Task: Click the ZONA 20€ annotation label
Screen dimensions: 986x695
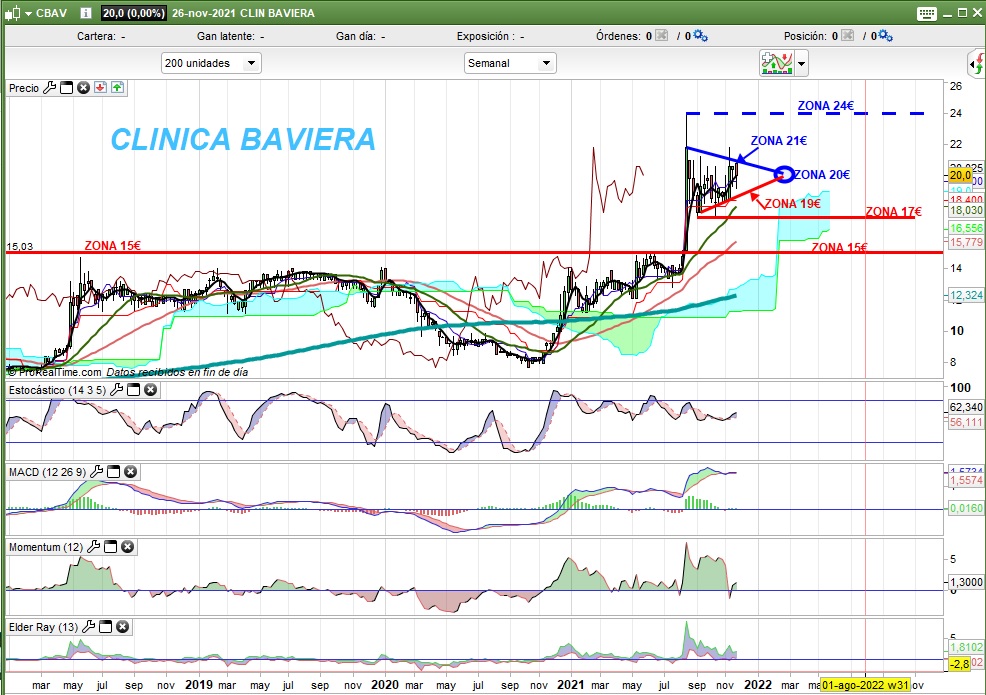Action: [x=823, y=175]
